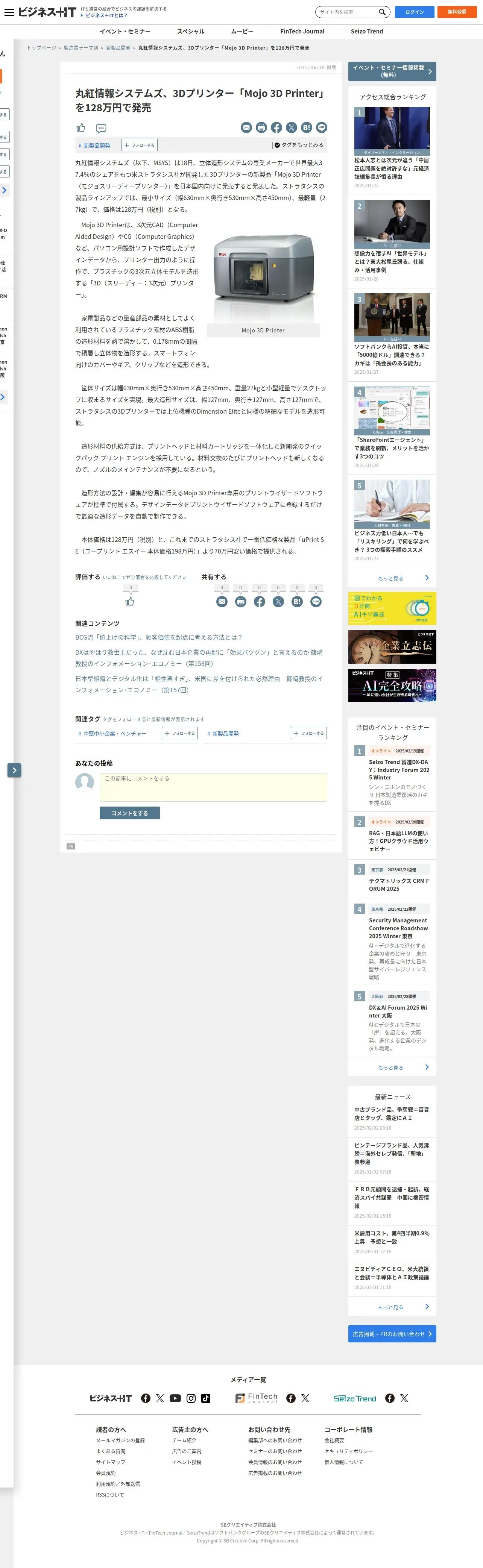The height and width of the screenshot is (1568, 483).
Task: Open ビジネス+IT TikTok in footer
Action: pyautogui.click(x=206, y=1398)
